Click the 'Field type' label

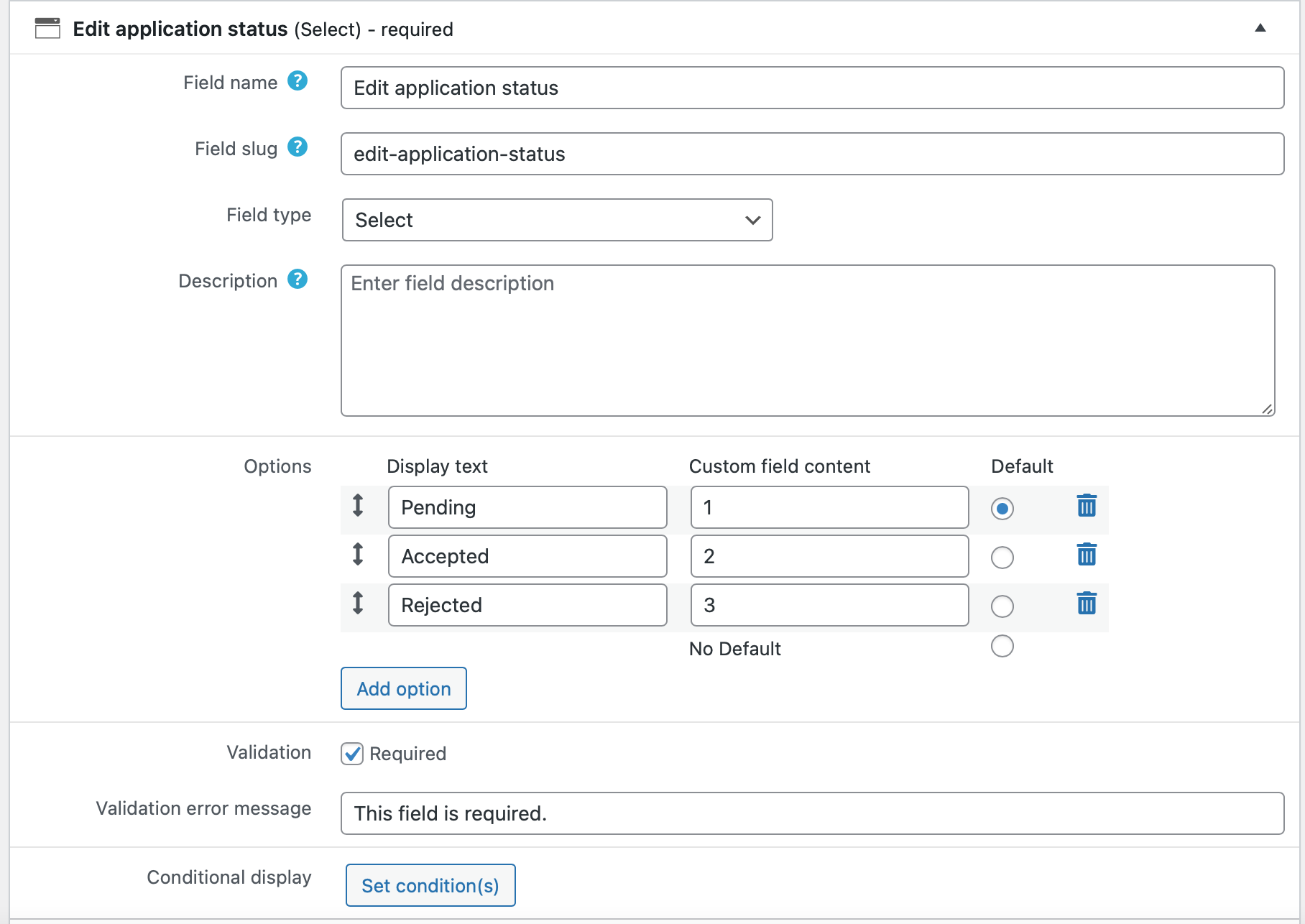(x=269, y=215)
